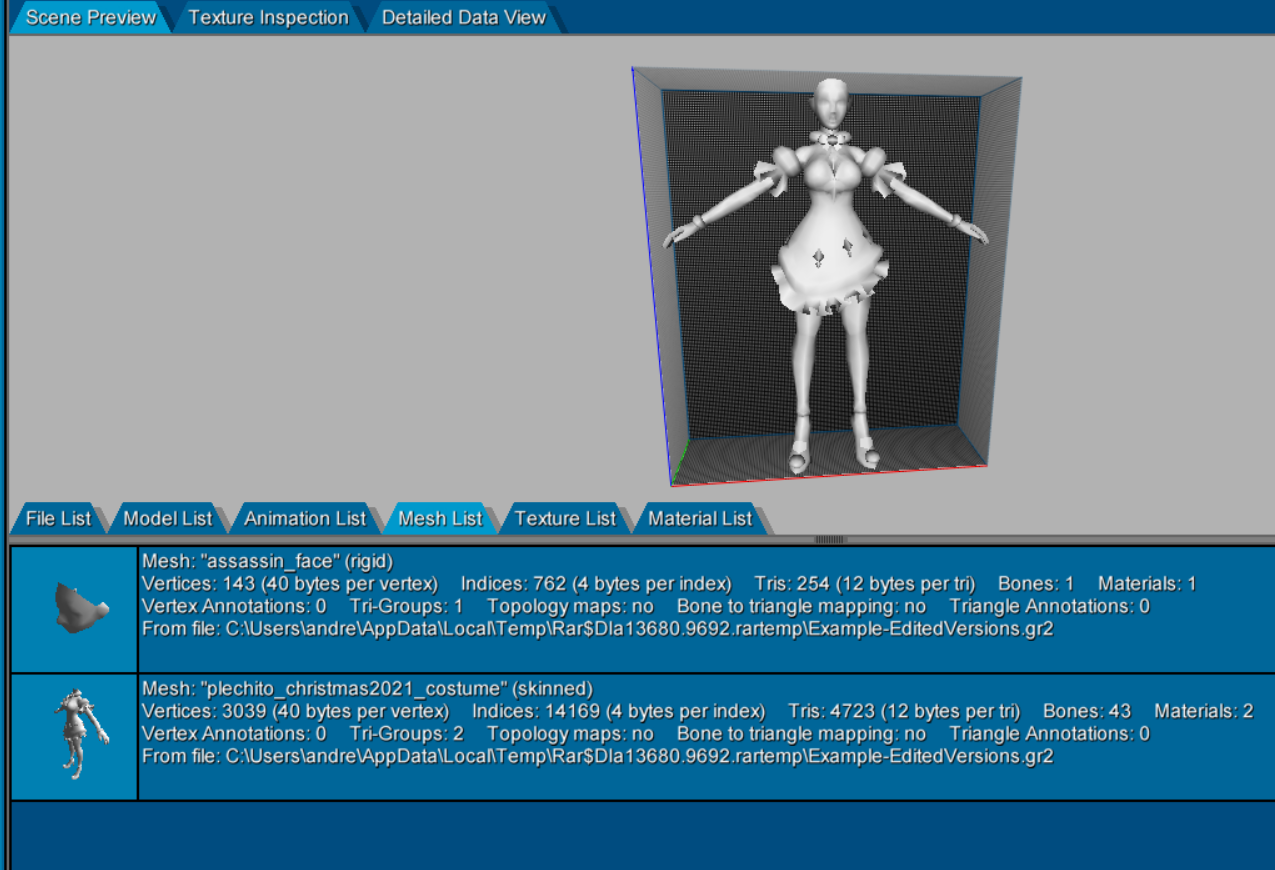Open the Texture List tab

click(x=565, y=518)
